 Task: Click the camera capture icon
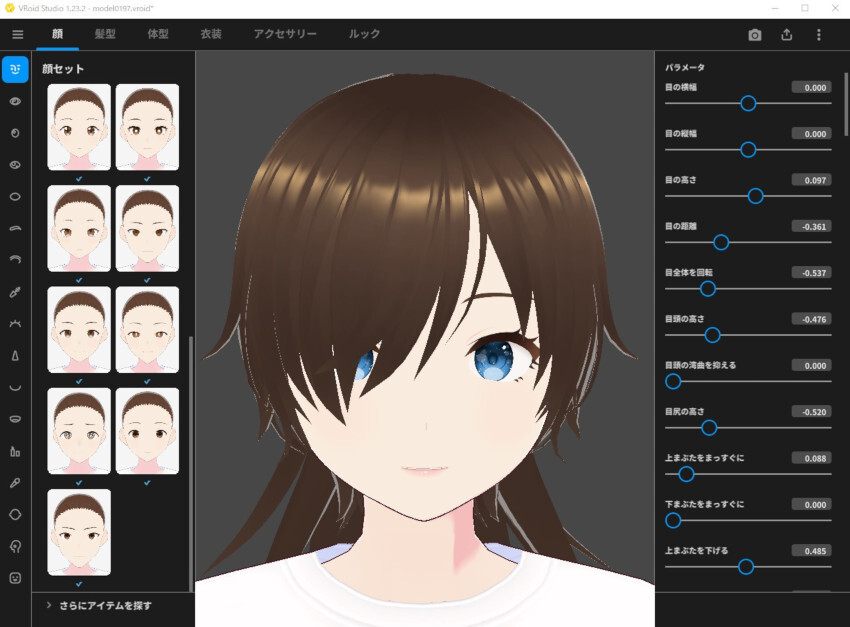755,34
